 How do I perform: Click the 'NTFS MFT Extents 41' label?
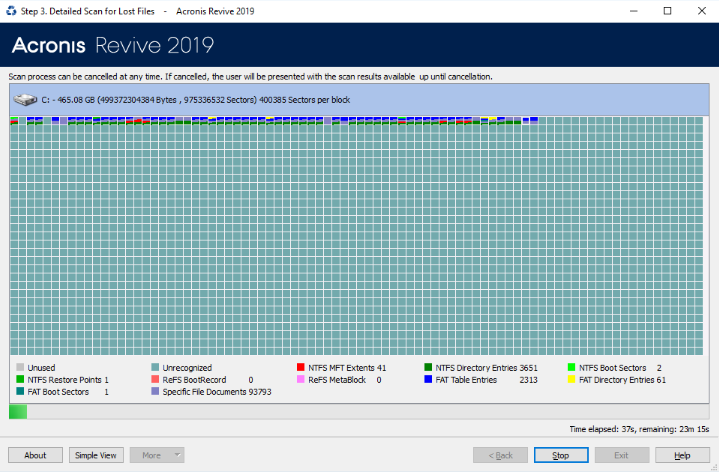347,368
